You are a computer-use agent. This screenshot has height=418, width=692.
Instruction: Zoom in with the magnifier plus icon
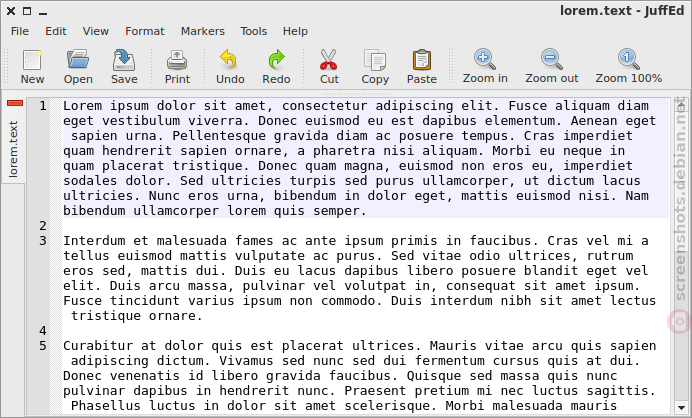pyautogui.click(x=485, y=59)
